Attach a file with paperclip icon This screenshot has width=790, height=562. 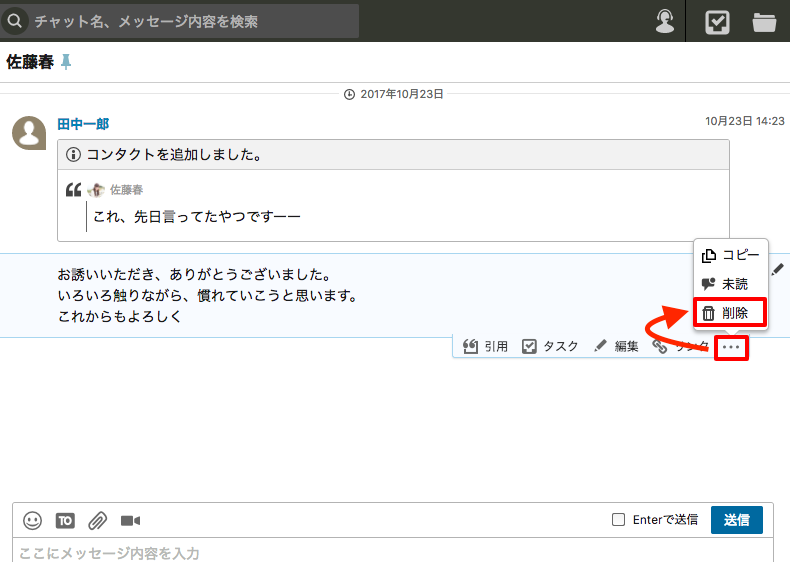[x=97, y=520]
